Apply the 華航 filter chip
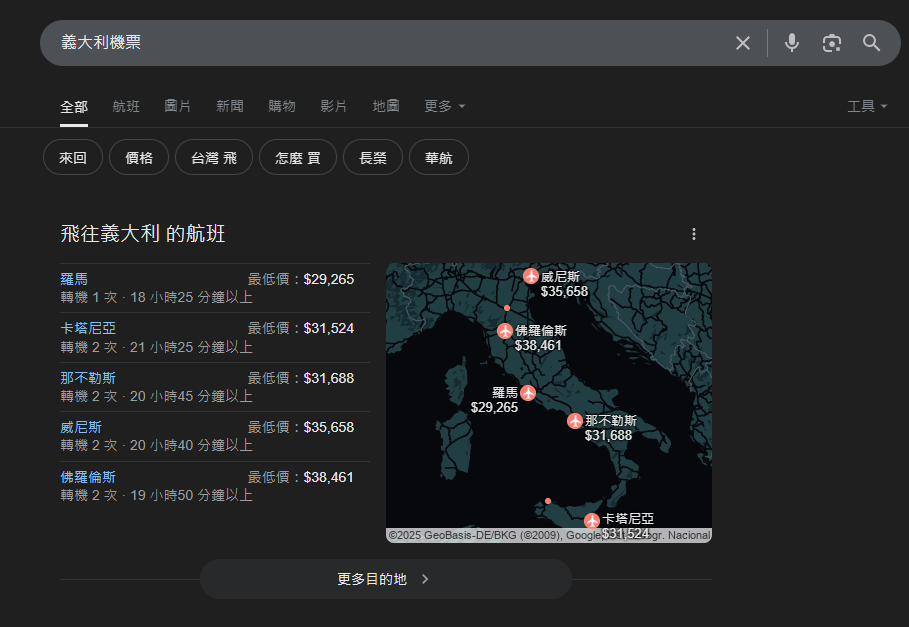Image resolution: width=909 pixels, height=627 pixels. tap(439, 157)
